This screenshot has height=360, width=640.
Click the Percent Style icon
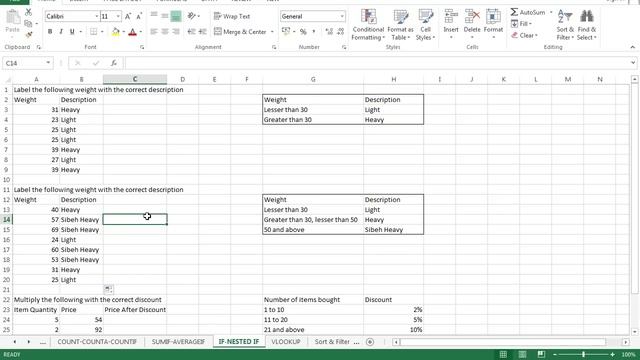click(303, 31)
